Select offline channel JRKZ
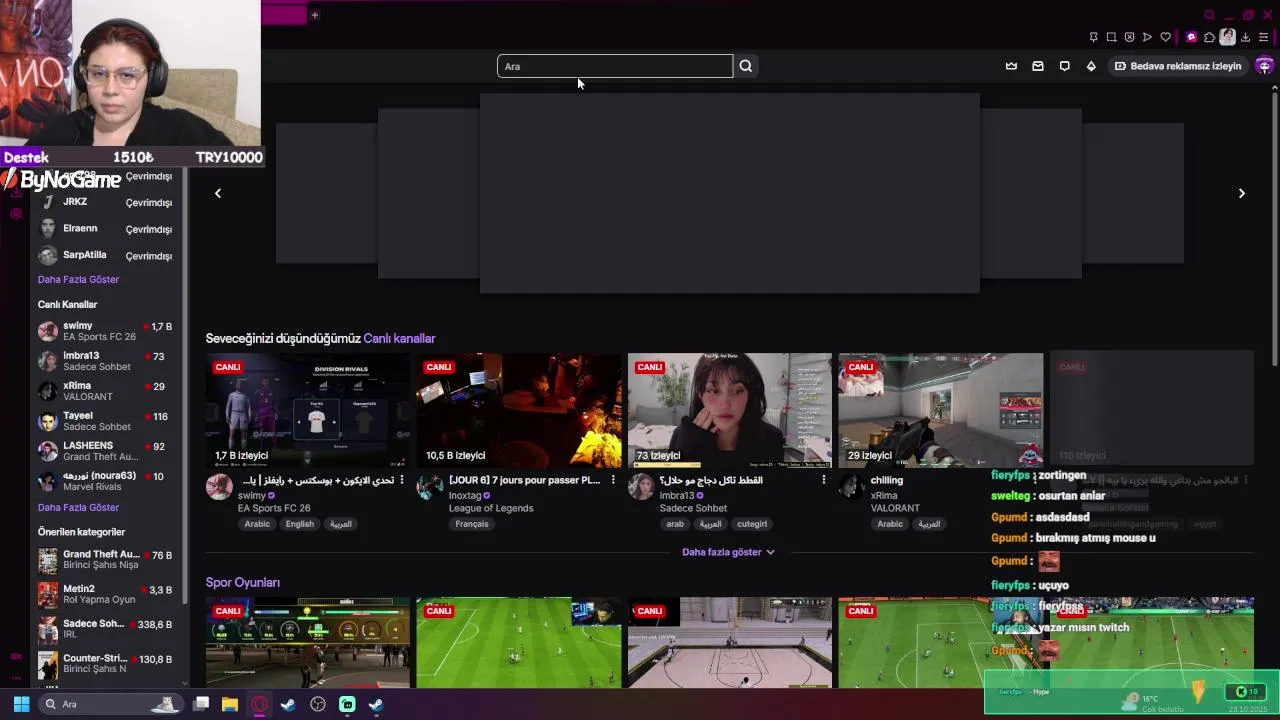Image resolution: width=1280 pixels, height=720 pixels. coord(105,202)
